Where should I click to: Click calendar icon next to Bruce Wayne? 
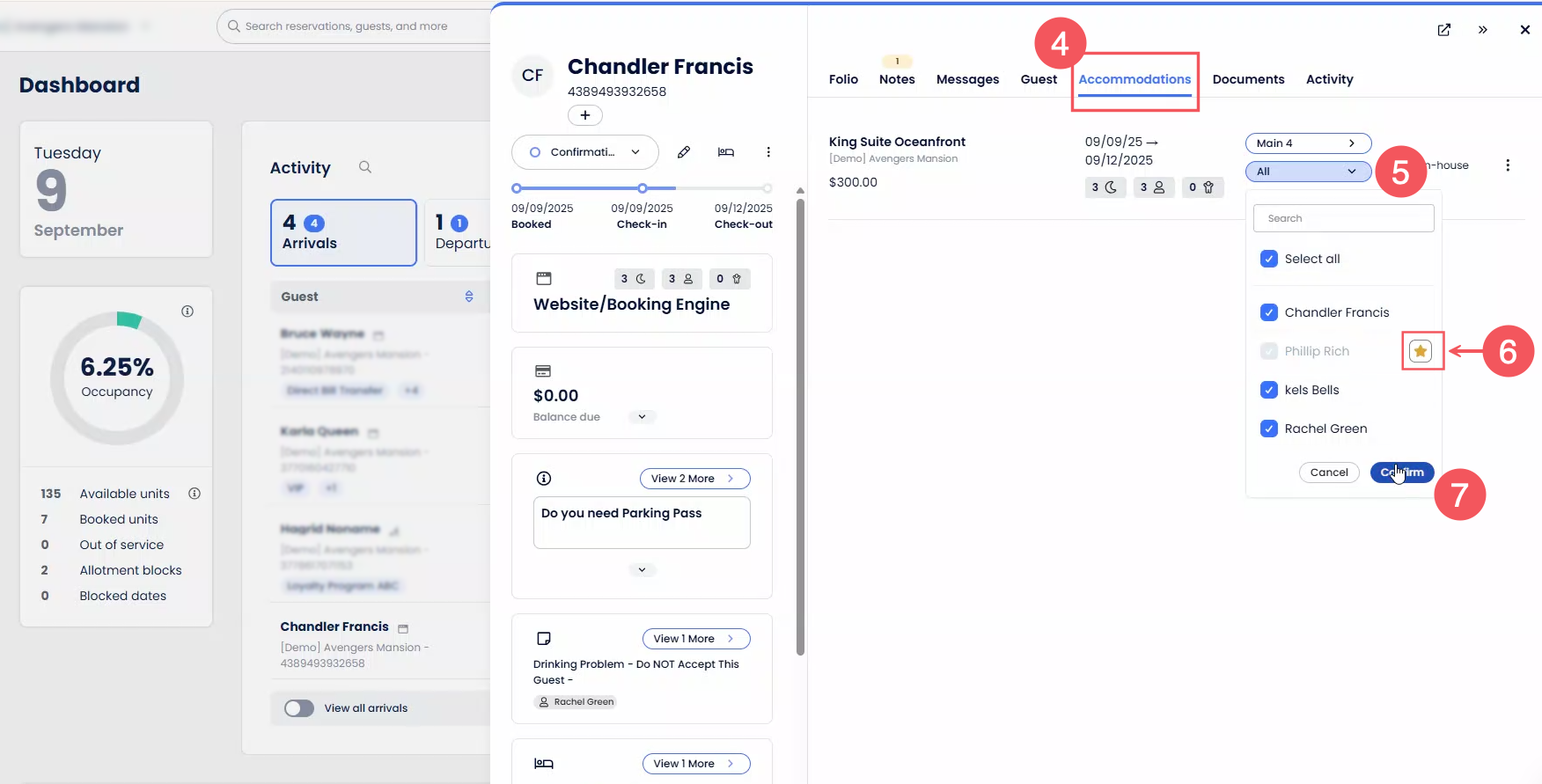pos(378,335)
